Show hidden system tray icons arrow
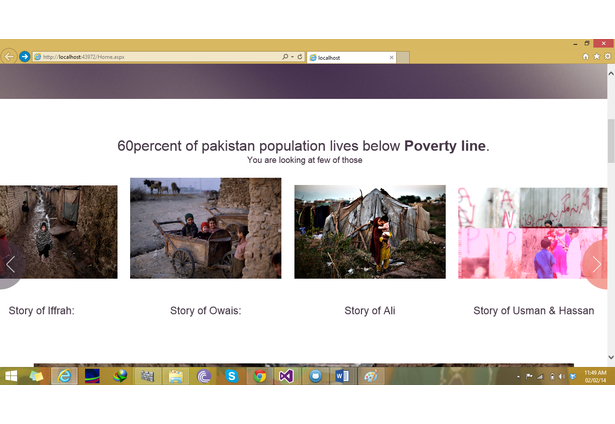This screenshot has width=615, height=424. tap(519, 377)
